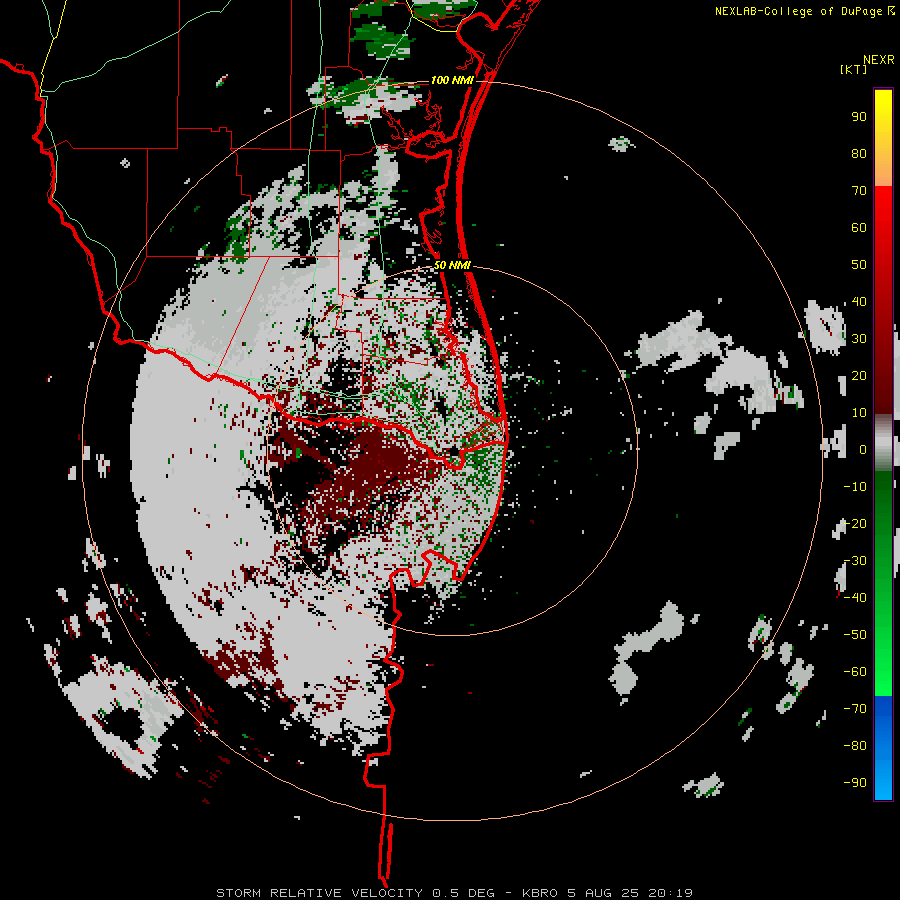Click the 50 NMI range ring label
The width and height of the screenshot is (900, 900).
coord(452,265)
